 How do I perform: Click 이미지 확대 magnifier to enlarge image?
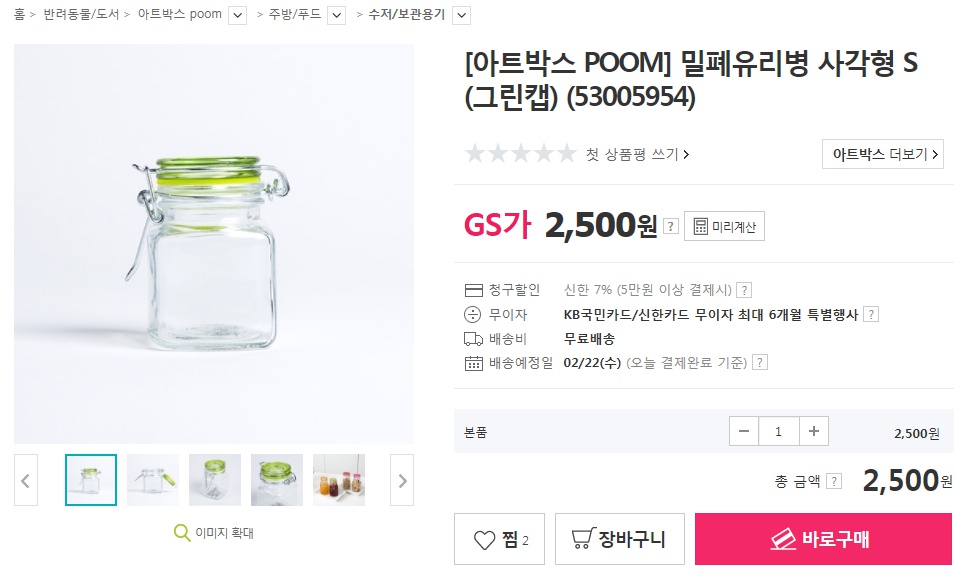tap(213, 532)
